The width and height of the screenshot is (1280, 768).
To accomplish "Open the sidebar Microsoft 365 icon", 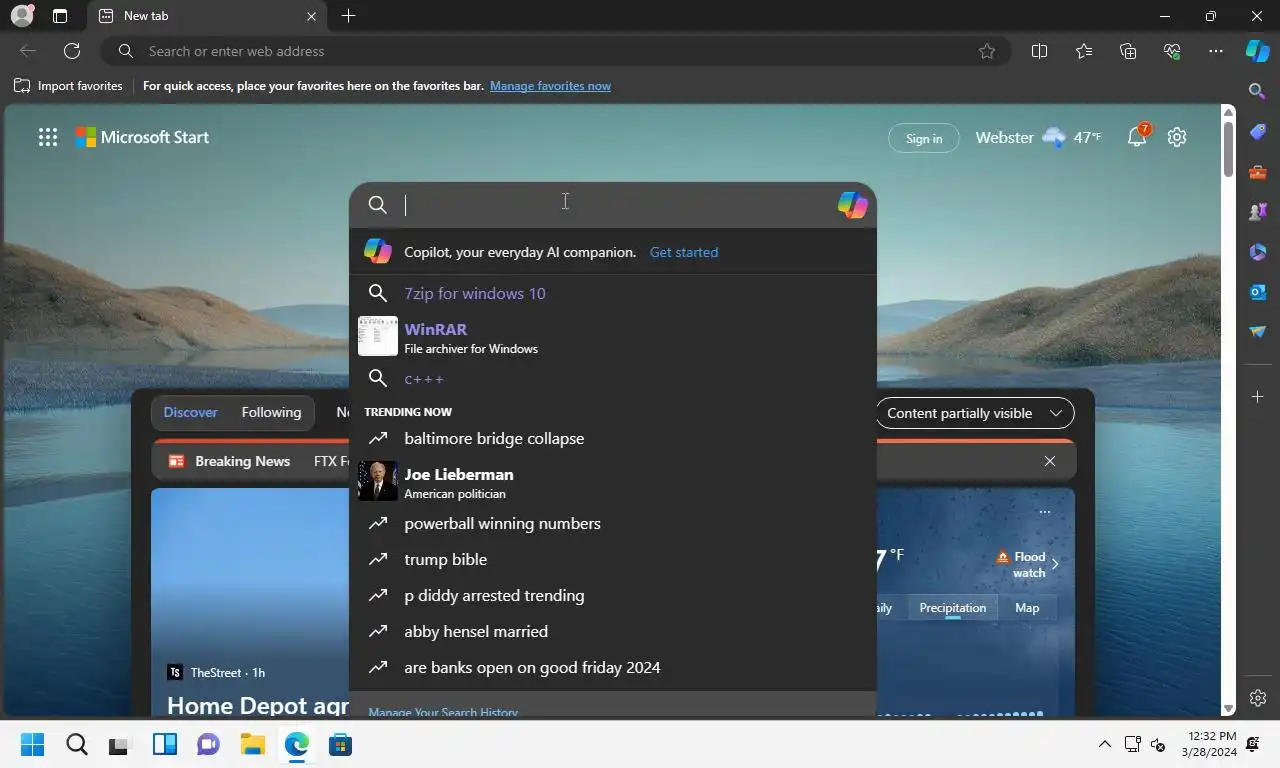I will point(1258,252).
